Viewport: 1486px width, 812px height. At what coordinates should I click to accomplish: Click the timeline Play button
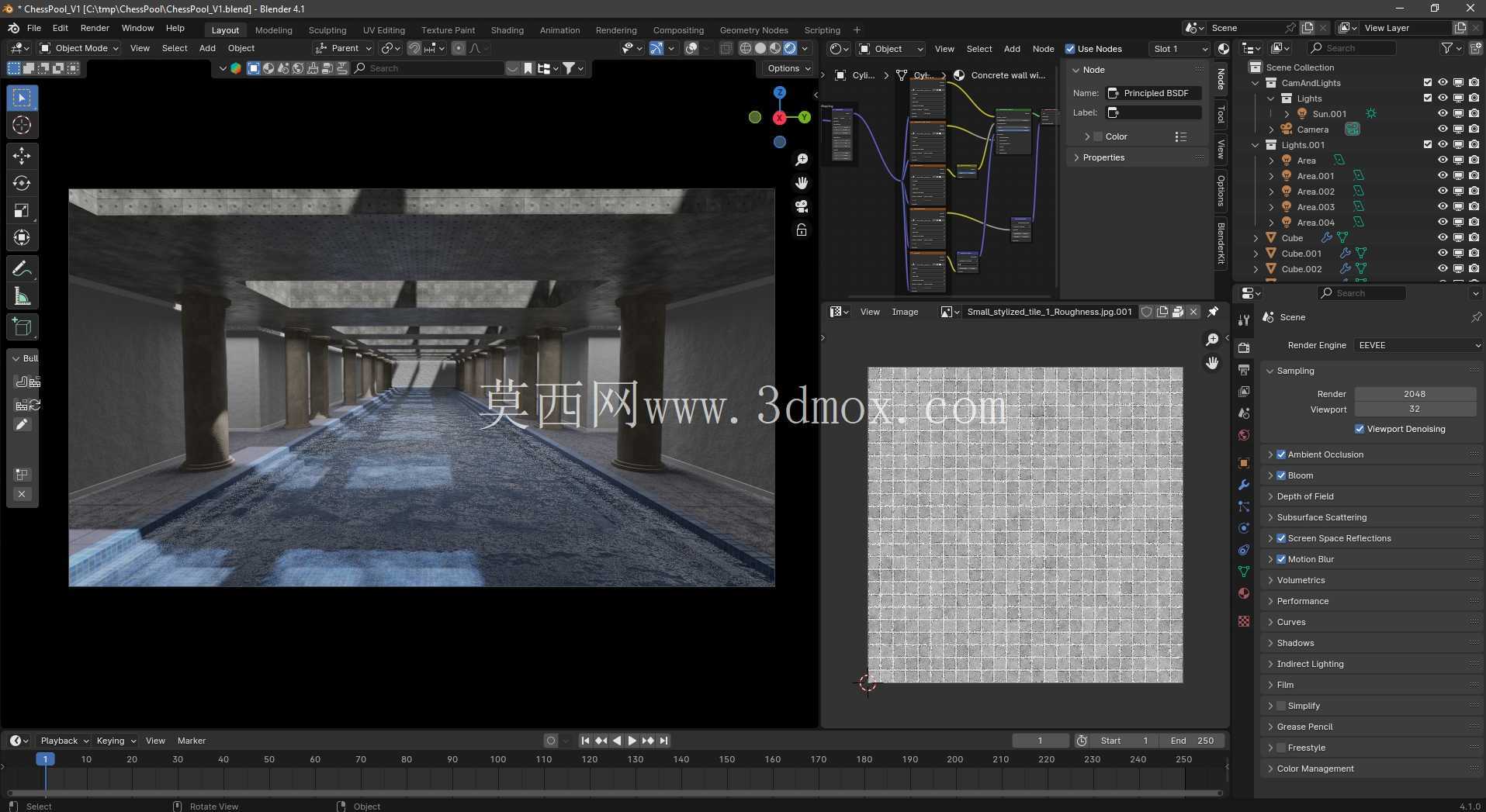632,741
